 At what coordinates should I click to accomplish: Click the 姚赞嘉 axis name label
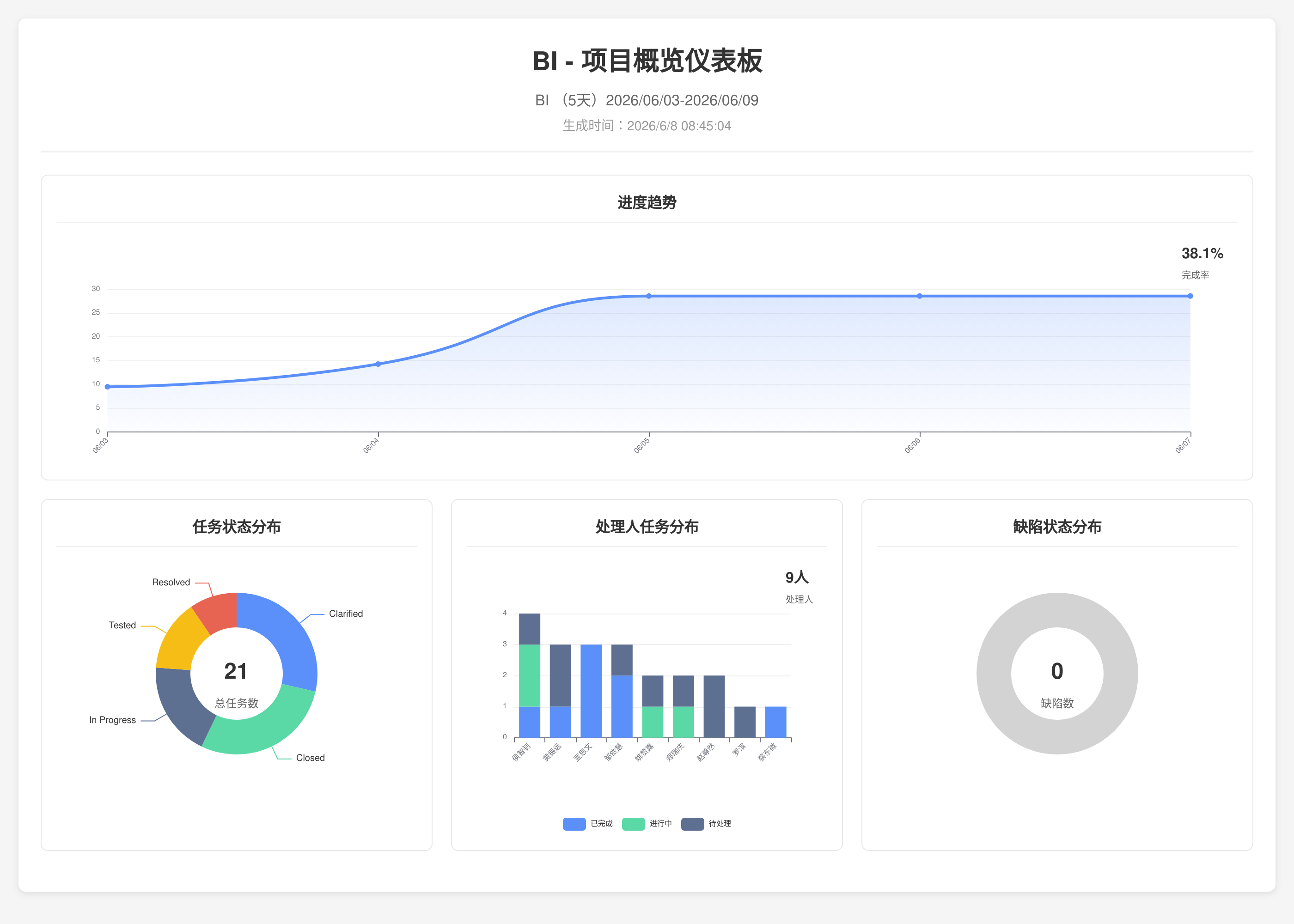coord(644,752)
